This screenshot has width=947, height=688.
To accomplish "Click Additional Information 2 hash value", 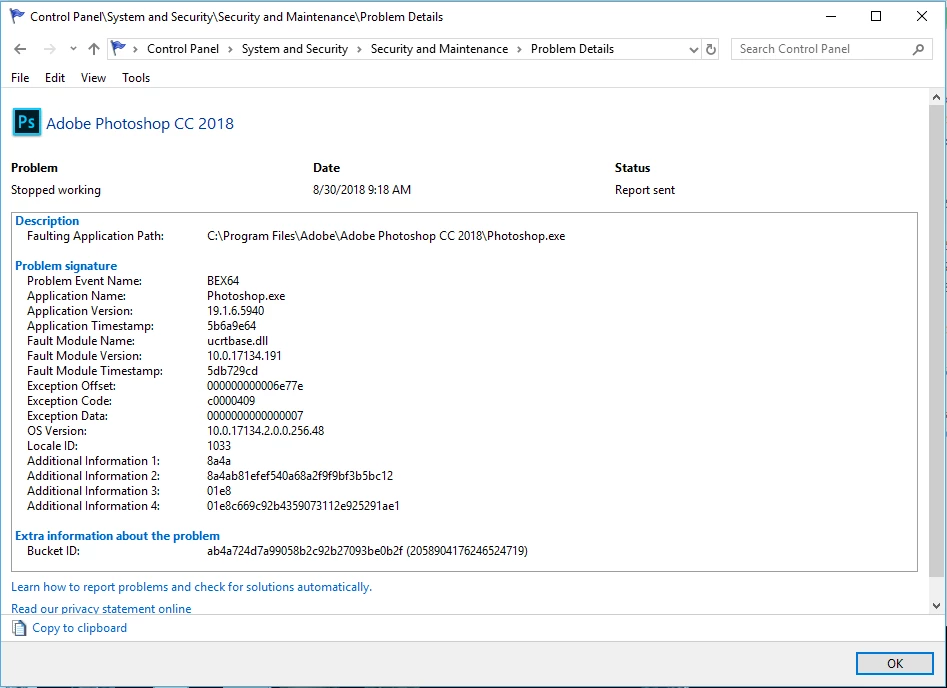I will (300, 476).
